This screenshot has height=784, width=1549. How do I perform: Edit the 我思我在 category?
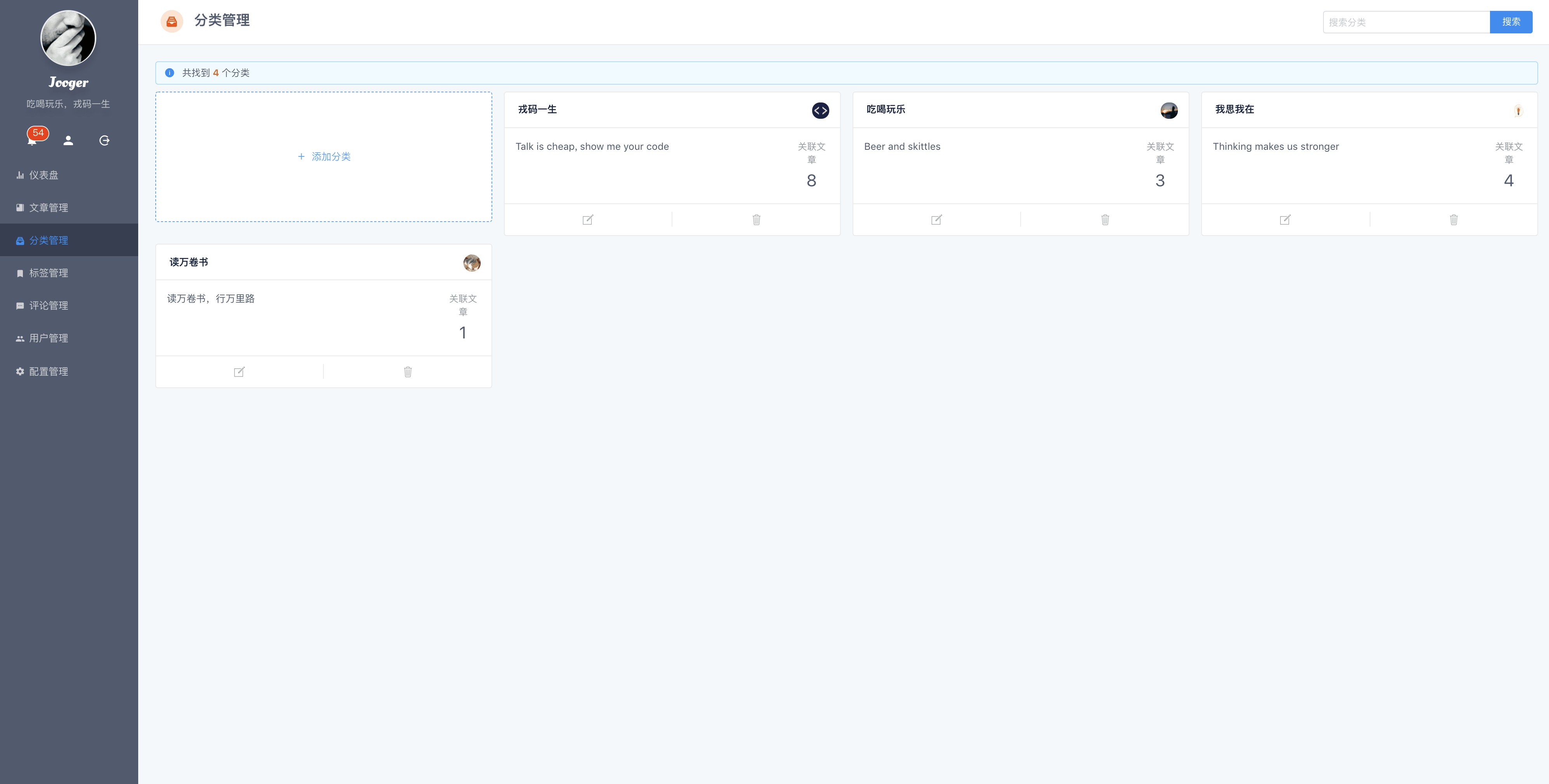pos(1285,219)
